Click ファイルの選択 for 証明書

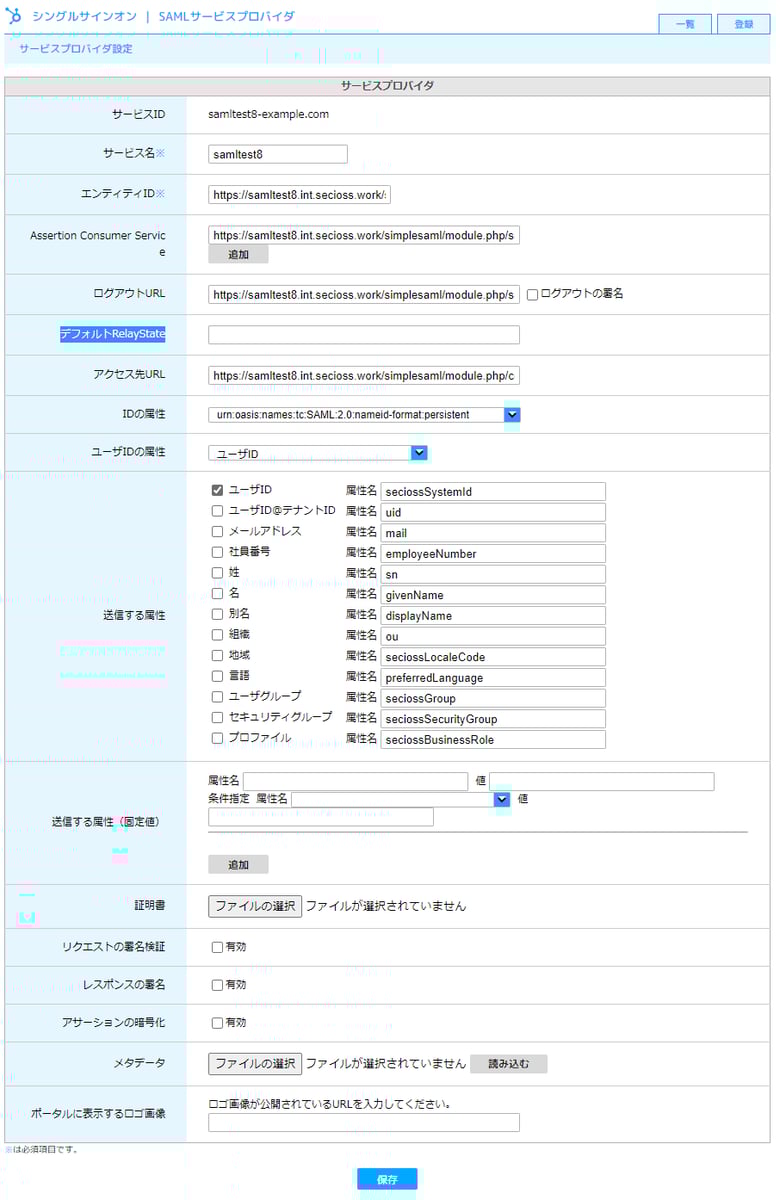tap(255, 906)
